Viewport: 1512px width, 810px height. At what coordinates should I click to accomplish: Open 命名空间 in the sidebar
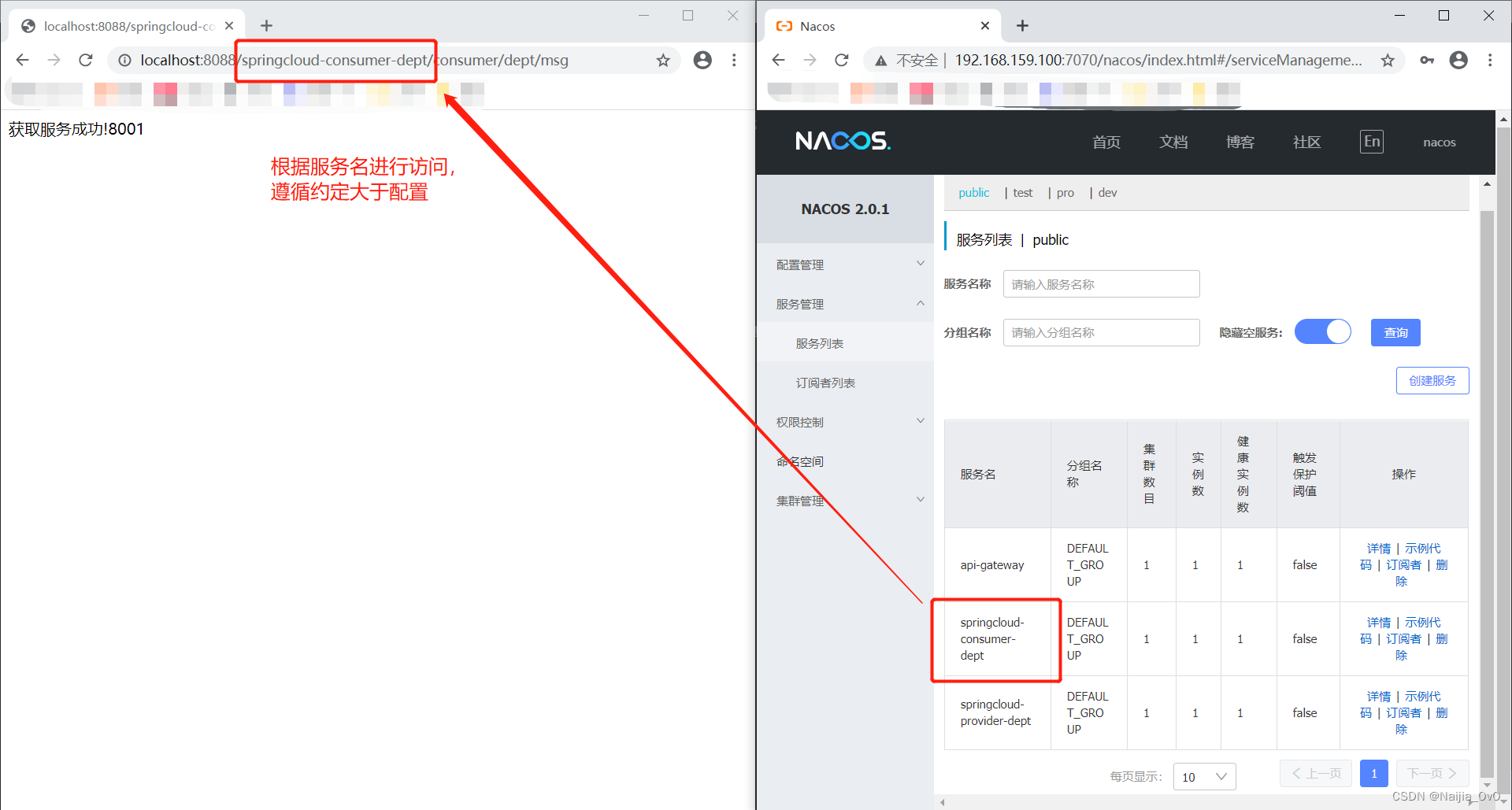tap(800, 461)
